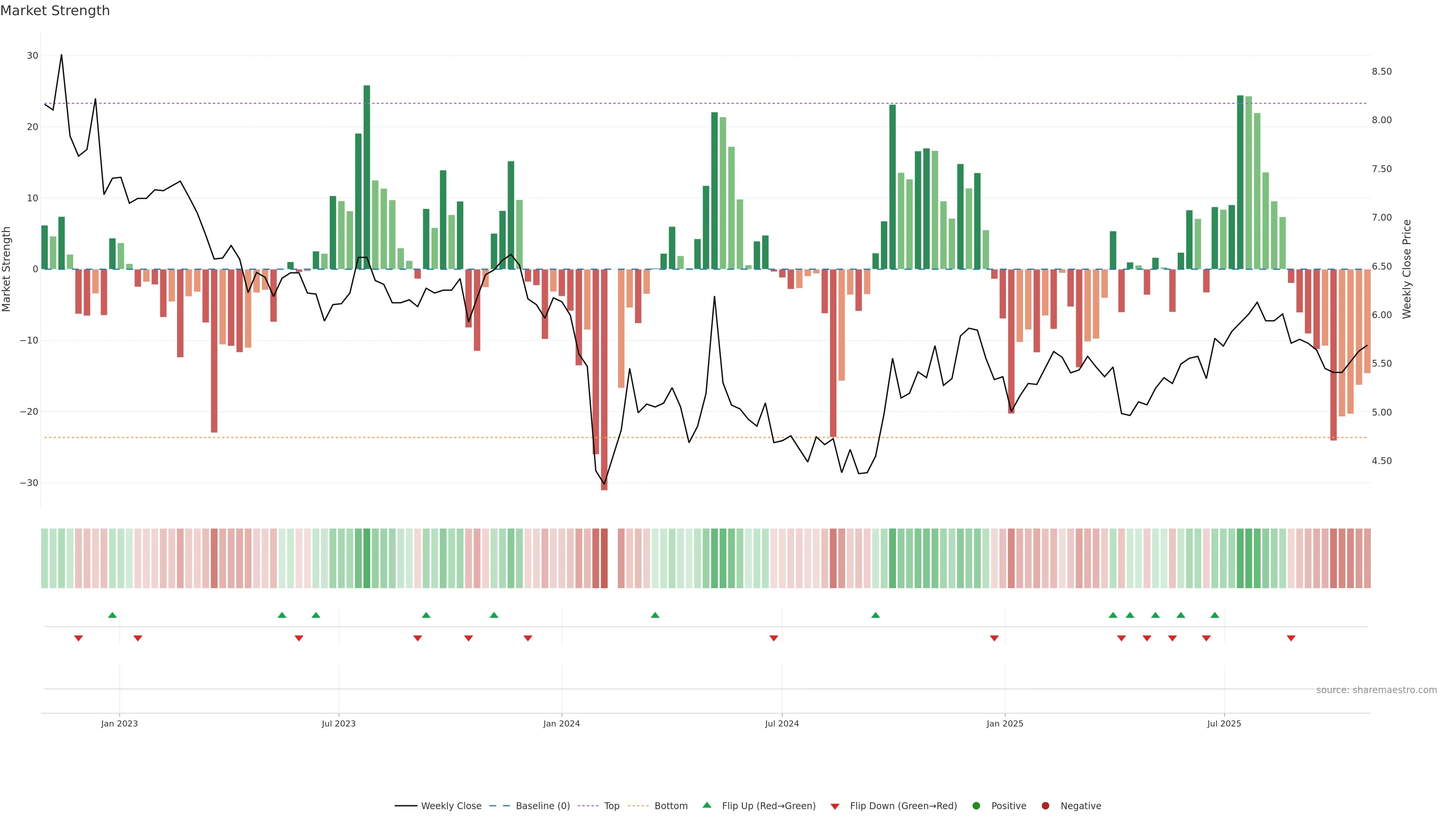Click the tallest green bar after Jul 2023

point(367,176)
